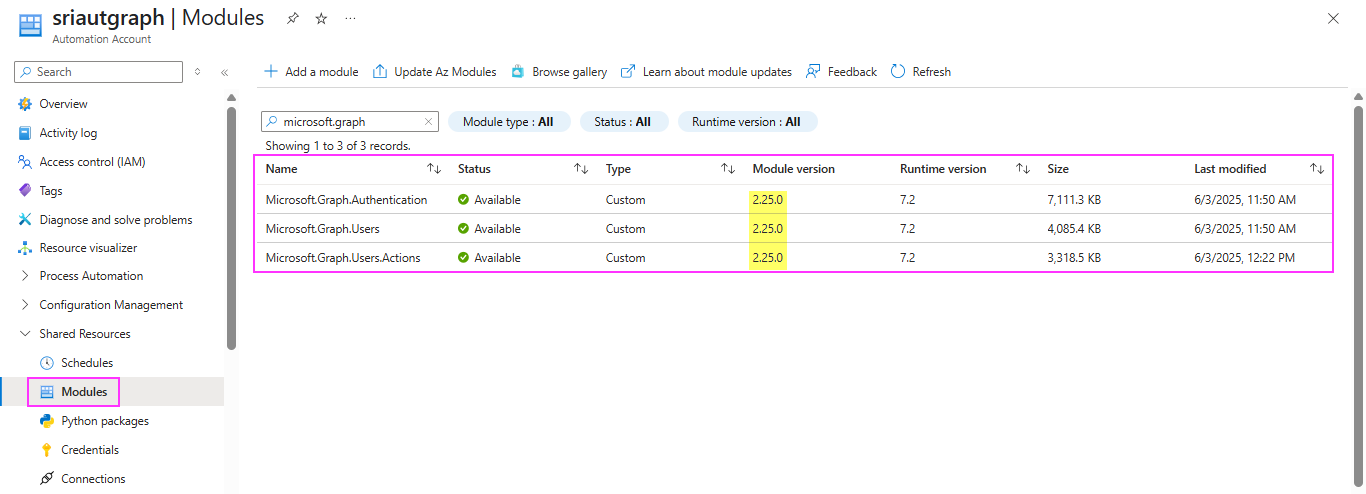The image size is (1366, 494).
Task: Mark Modules page as favorite star
Action: coord(321,18)
